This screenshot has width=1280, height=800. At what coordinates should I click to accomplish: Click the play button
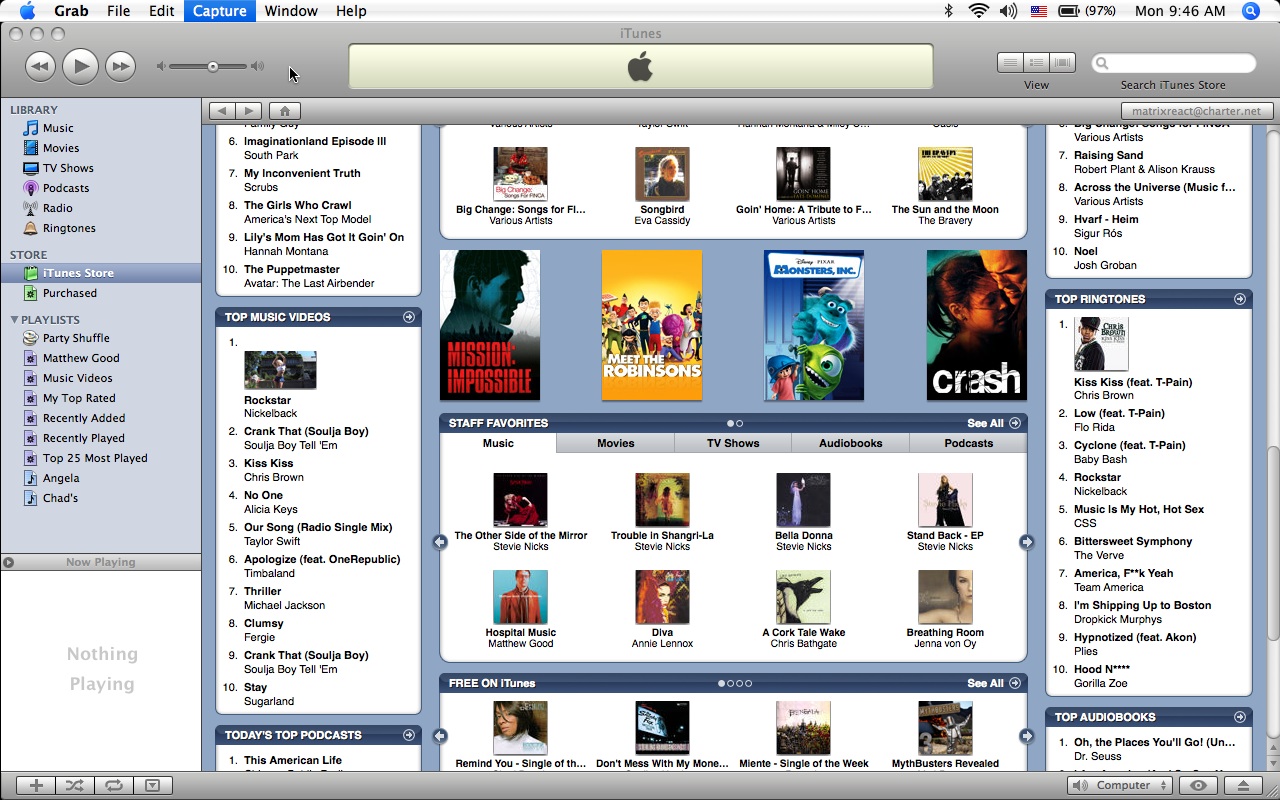(80, 67)
